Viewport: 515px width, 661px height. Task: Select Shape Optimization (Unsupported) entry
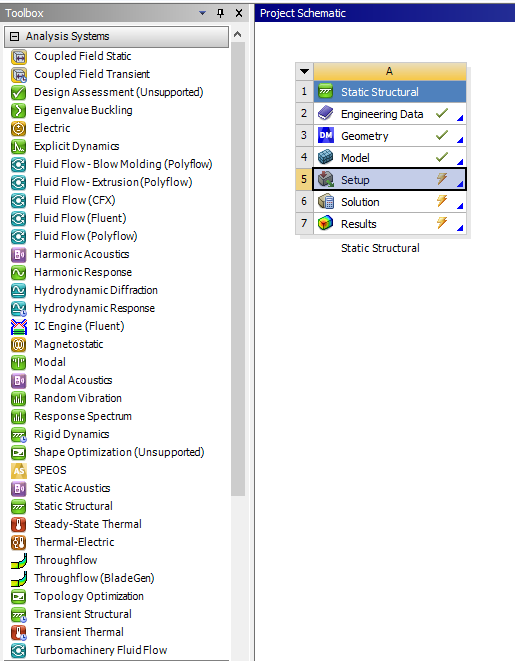pos(119,452)
